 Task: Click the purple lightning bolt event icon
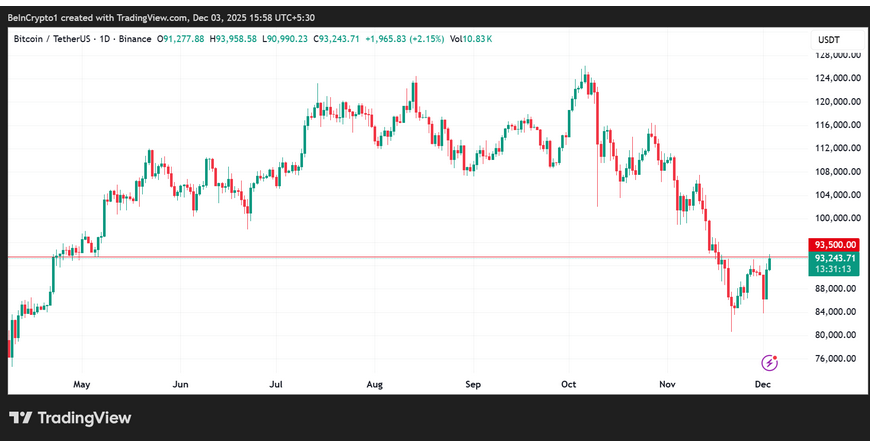(769, 362)
